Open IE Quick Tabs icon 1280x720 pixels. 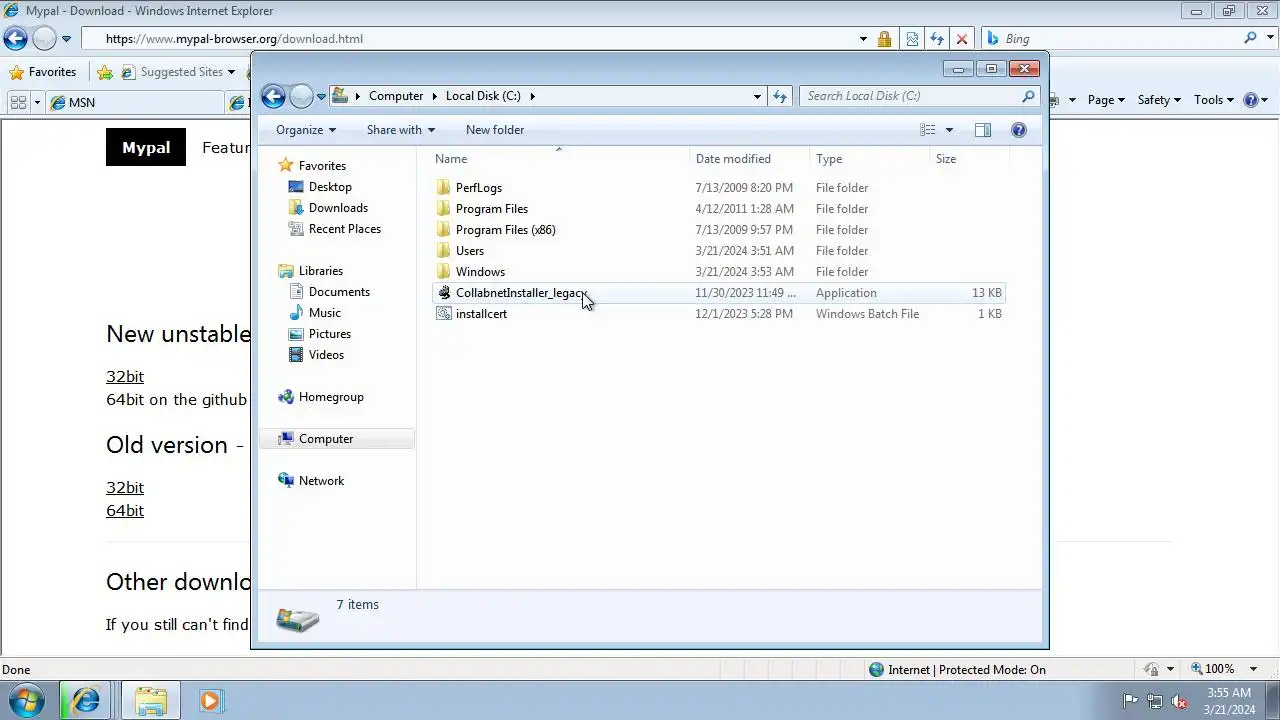click(18, 102)
